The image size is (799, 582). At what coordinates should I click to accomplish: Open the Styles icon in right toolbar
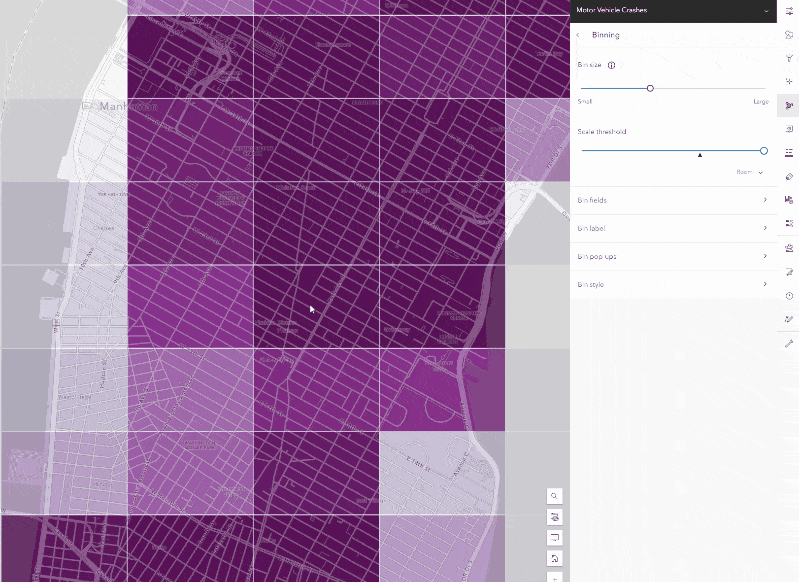pyautogui.click(x=789, y=35)
